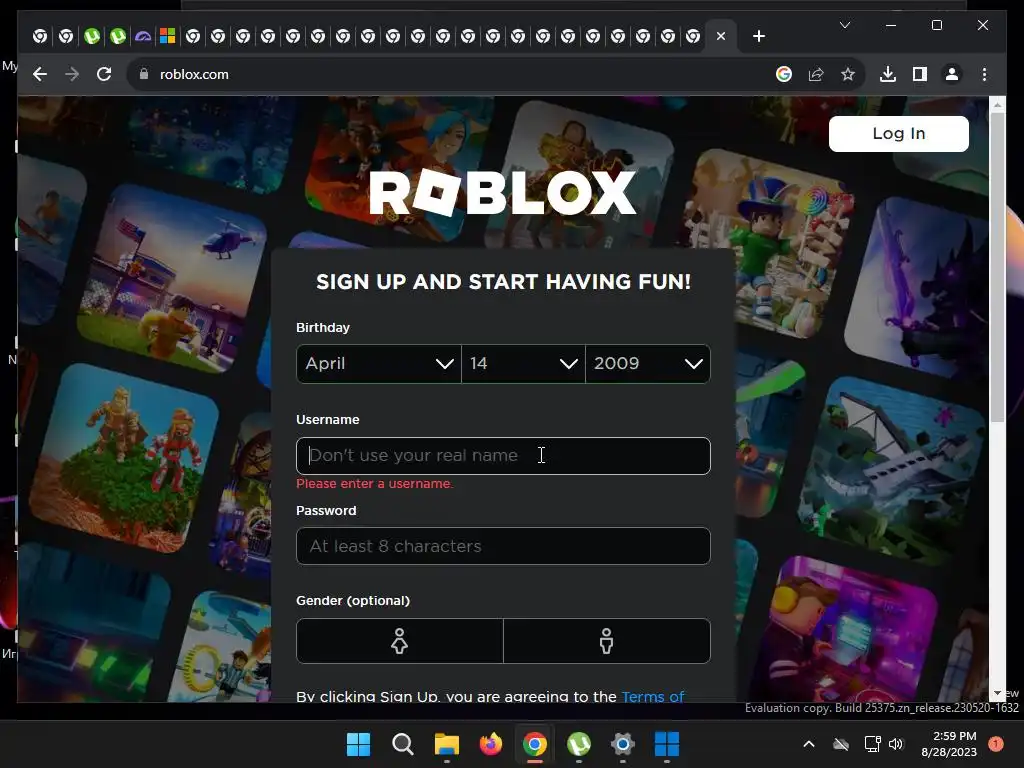Click the browser forward arrow

click(72, 74)
